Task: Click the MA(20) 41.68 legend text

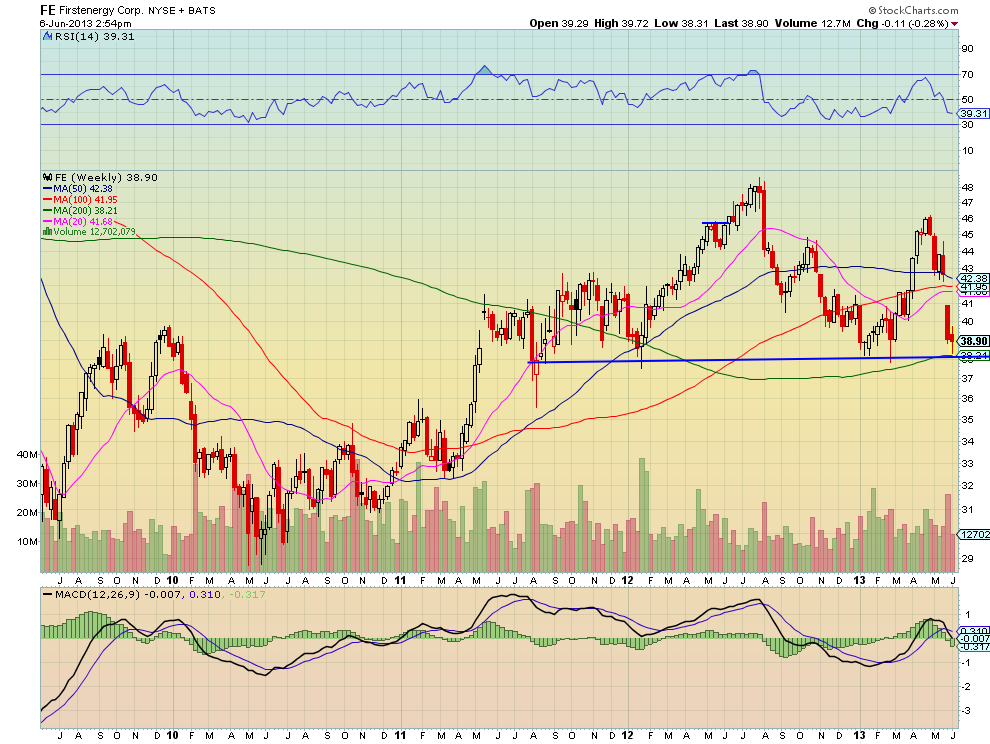Action: 83,222
